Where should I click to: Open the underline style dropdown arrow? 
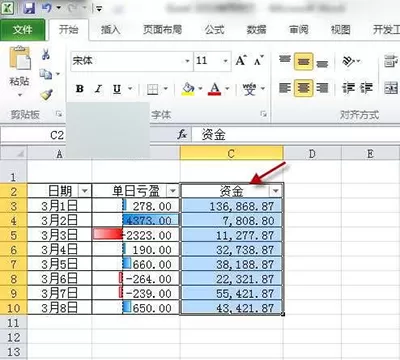(130, 89)
